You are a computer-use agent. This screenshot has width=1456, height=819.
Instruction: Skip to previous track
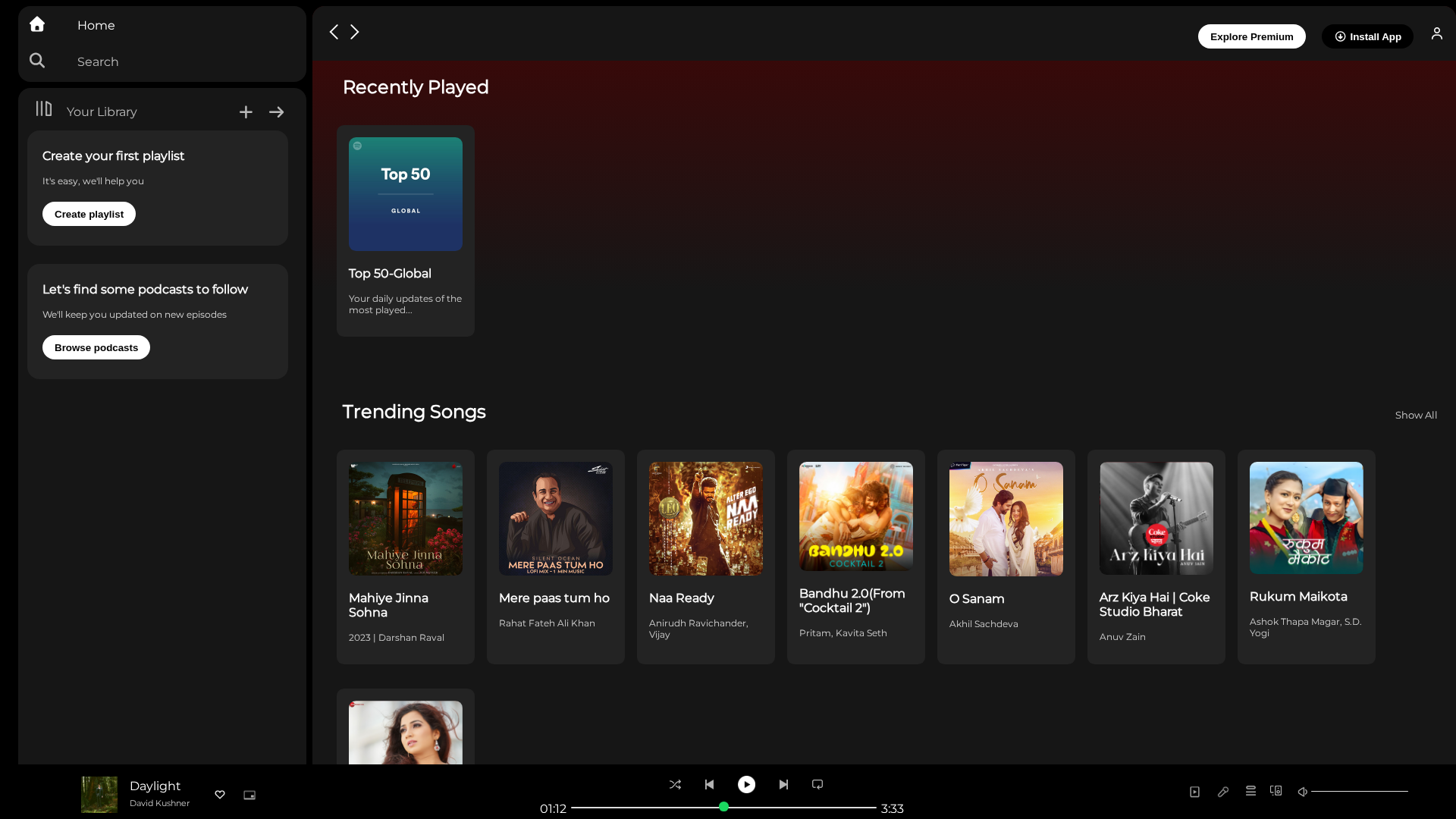pos(709,785)
